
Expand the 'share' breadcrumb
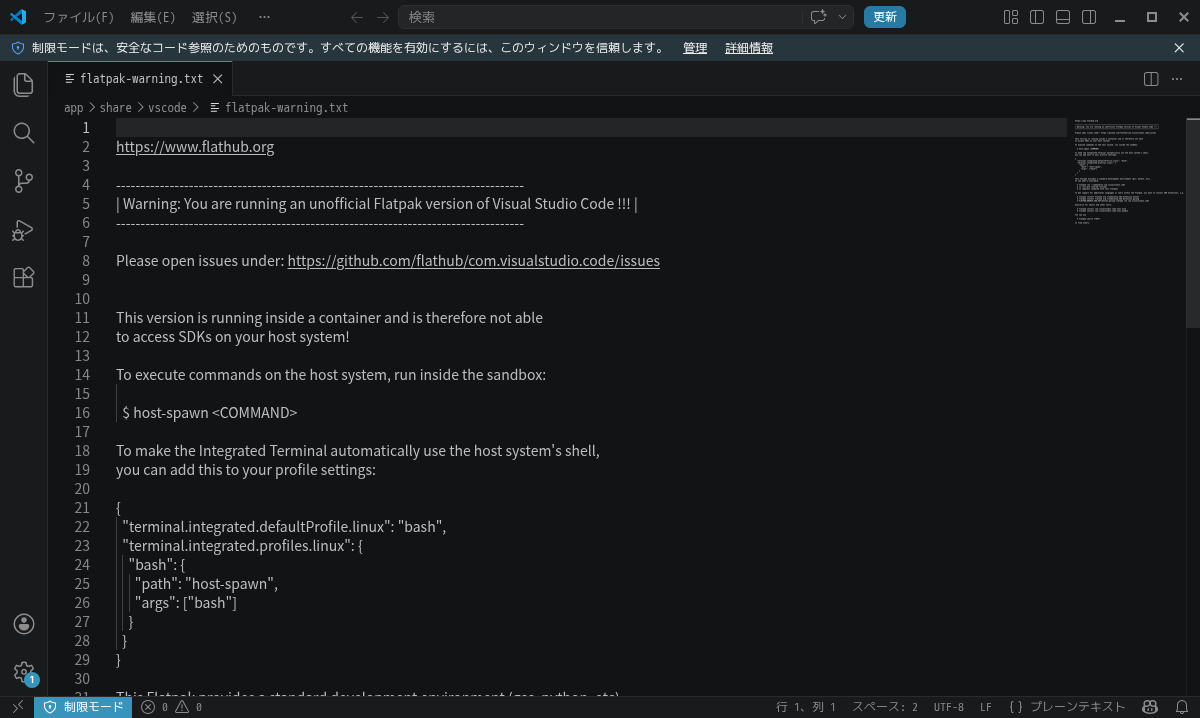[x=116, y=107]
